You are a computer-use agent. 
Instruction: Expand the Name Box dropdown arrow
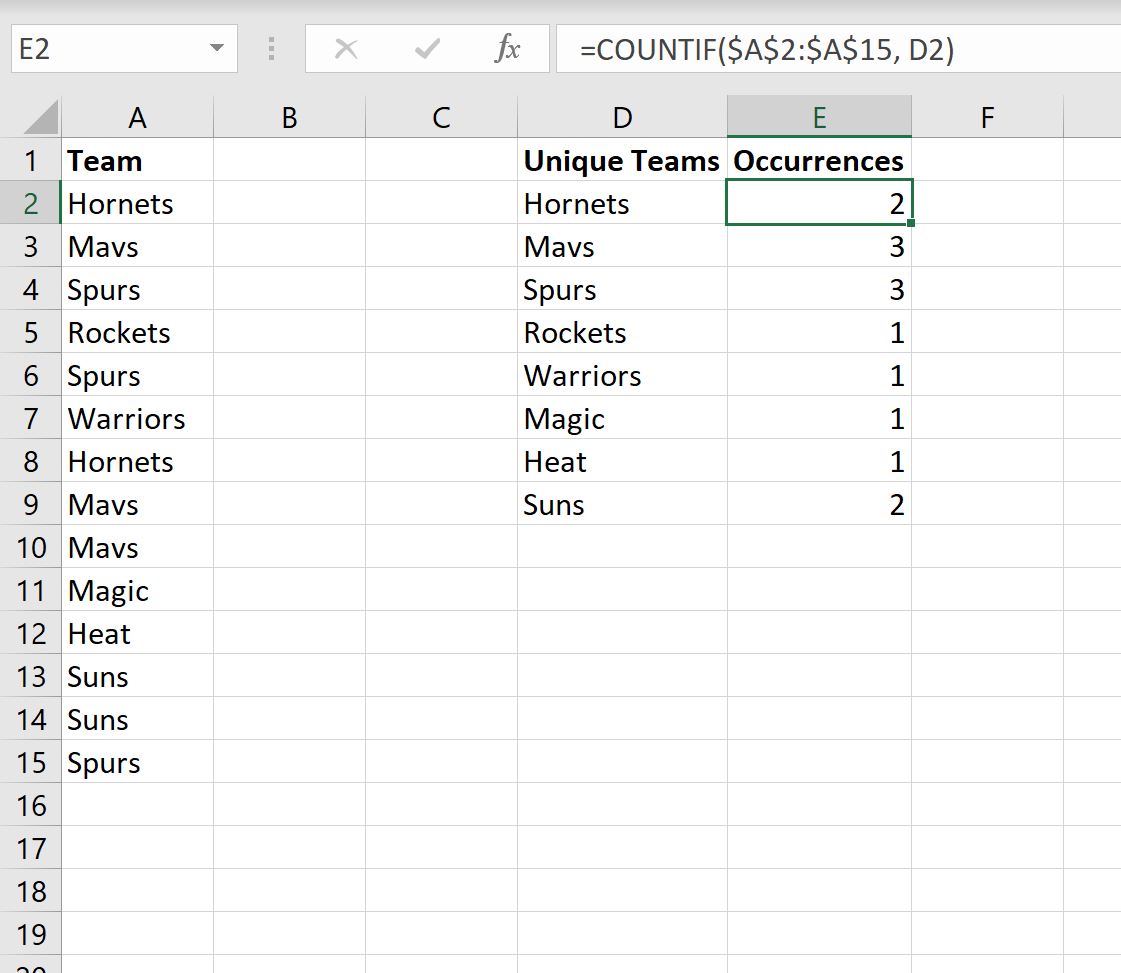[216, 49]
